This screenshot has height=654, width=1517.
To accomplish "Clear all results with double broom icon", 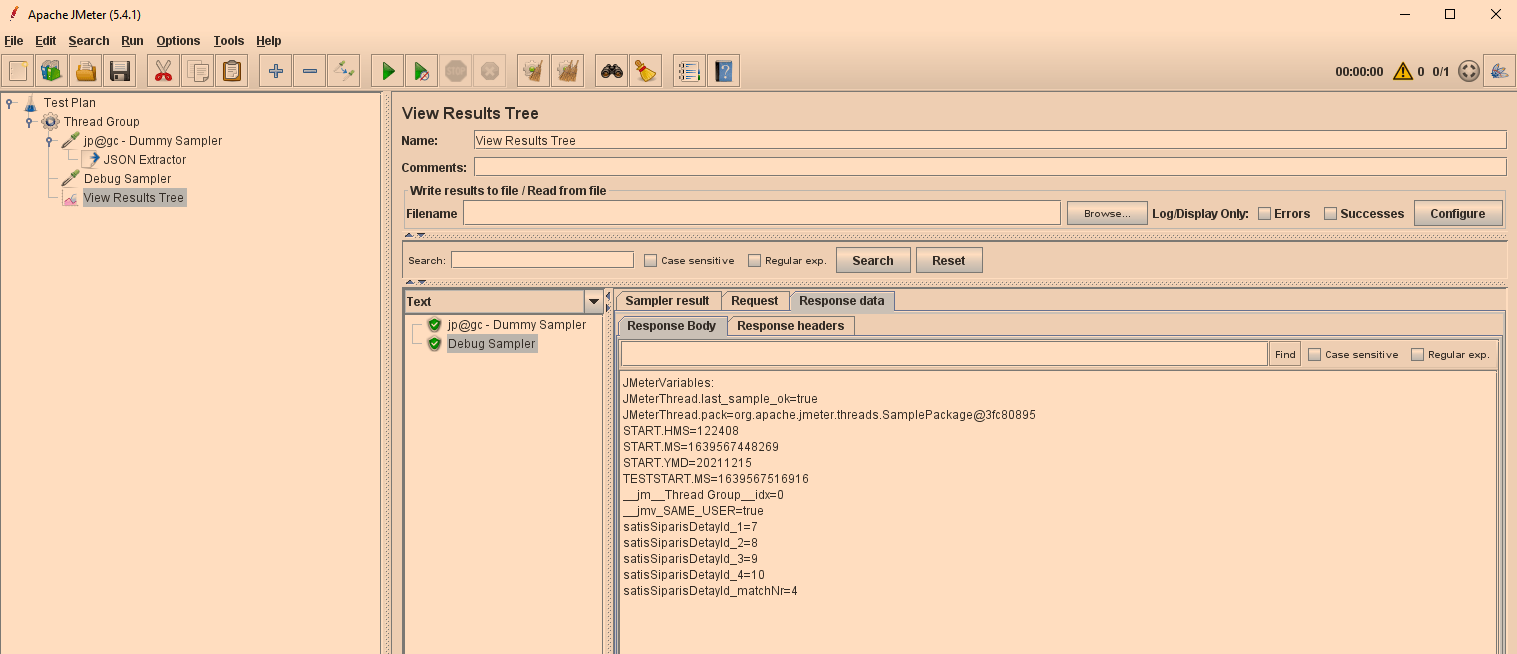I will pyautogui.click(x=568, y=71).
